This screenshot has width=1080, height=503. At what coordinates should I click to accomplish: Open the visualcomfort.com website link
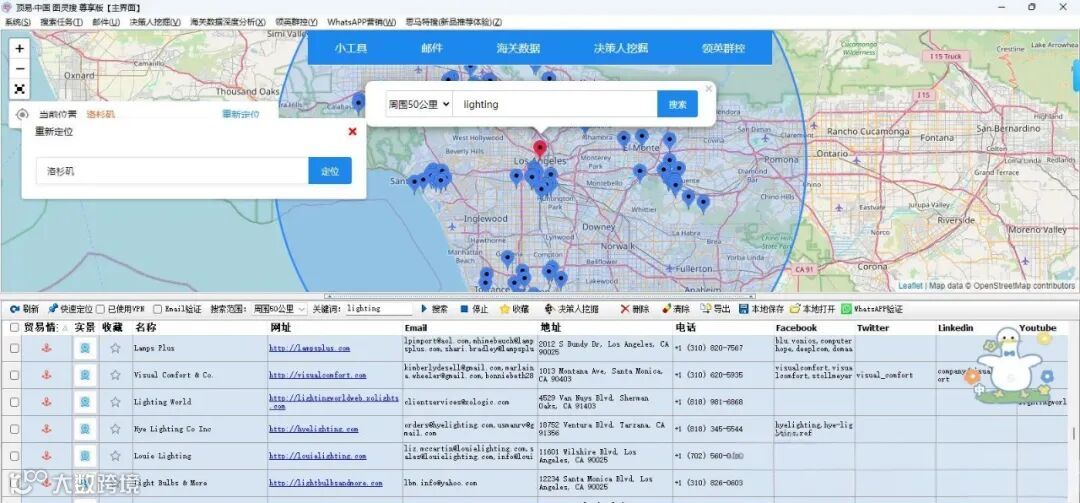[318, 376]
